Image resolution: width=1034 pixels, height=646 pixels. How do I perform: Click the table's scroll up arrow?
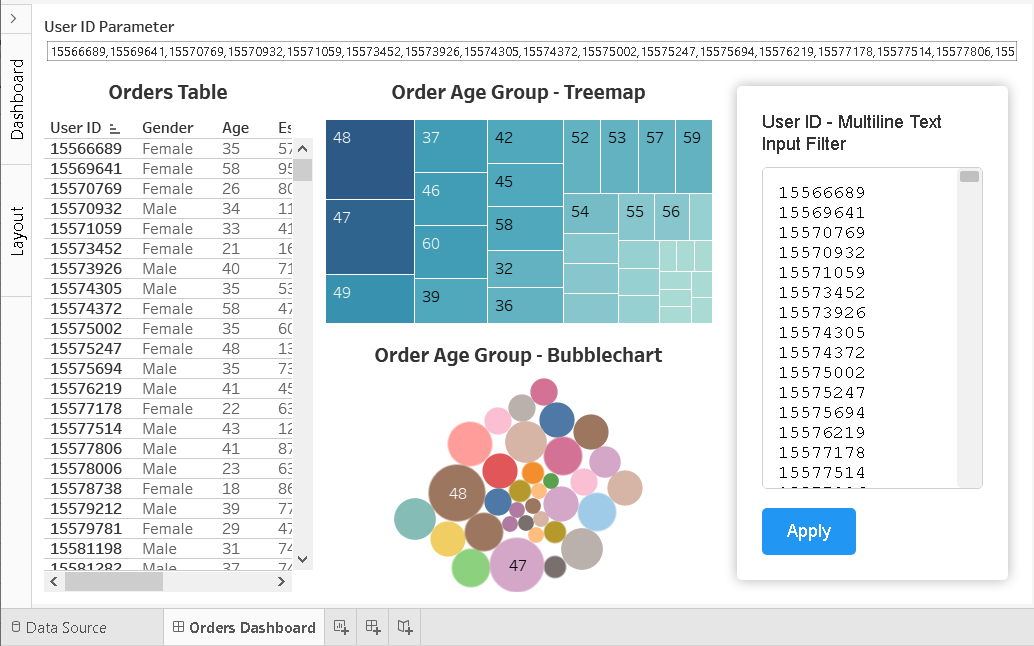point(303,148)
